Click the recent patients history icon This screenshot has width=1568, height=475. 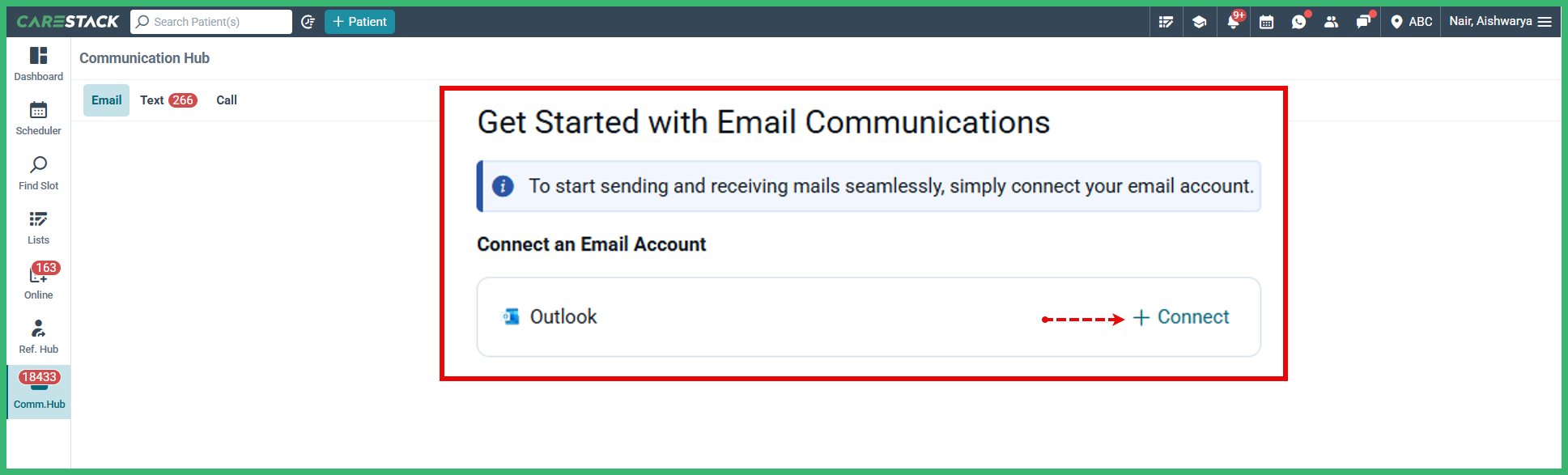coord(308,22)
